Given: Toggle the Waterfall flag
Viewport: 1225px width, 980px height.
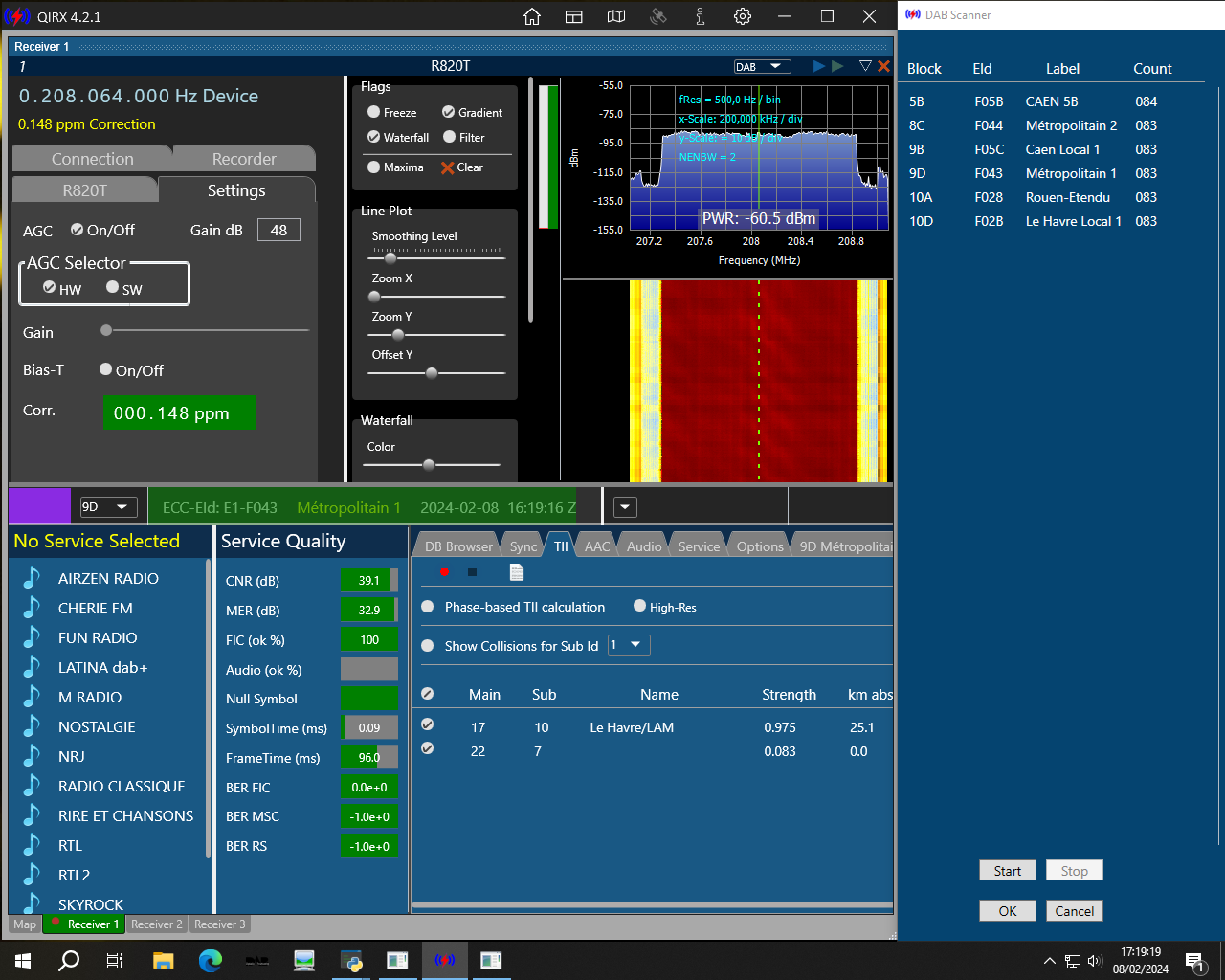Looking at the screenshot, I should [x=374, y=137].
